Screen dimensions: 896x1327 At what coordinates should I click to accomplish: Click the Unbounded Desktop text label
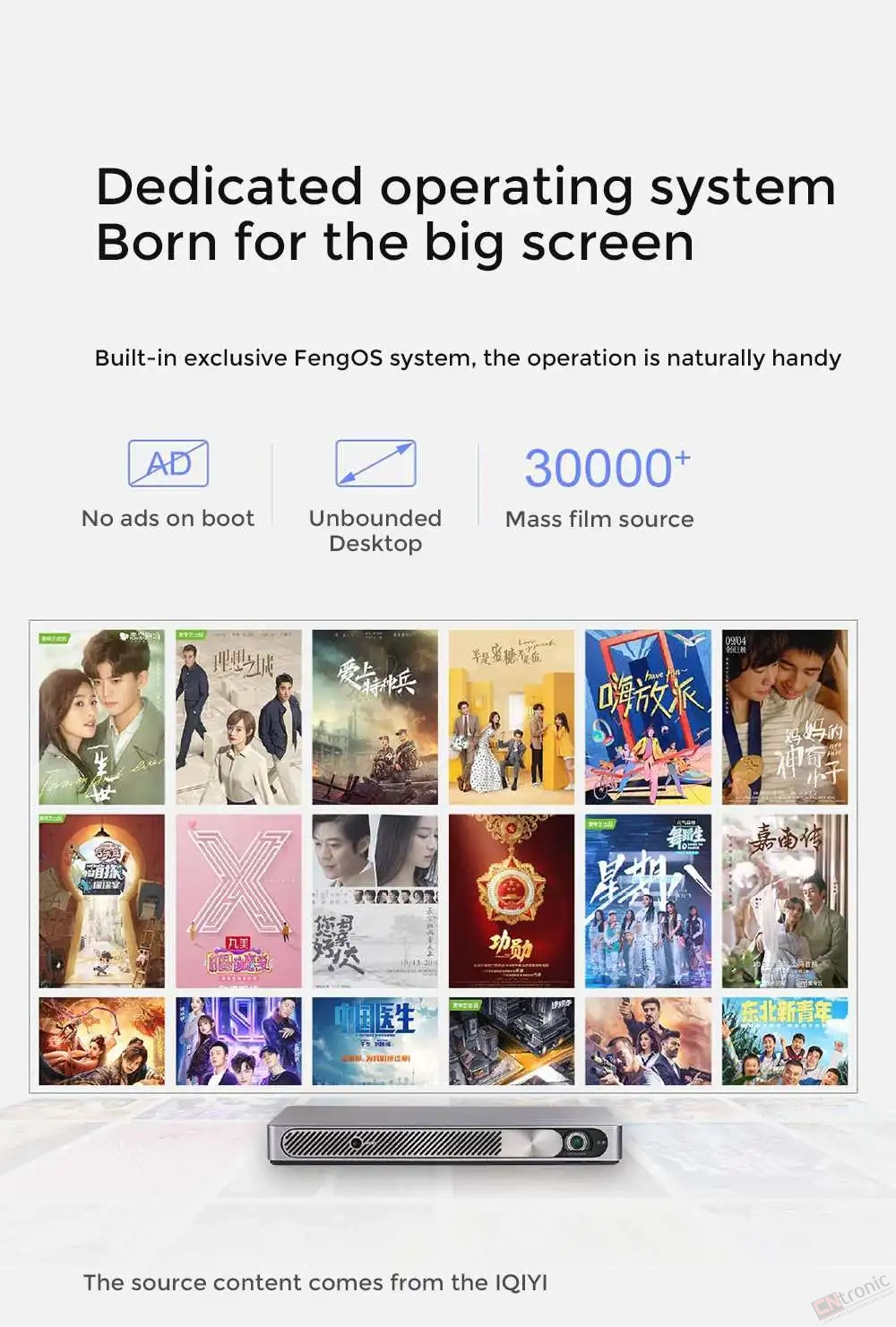(x=375, y=530)
